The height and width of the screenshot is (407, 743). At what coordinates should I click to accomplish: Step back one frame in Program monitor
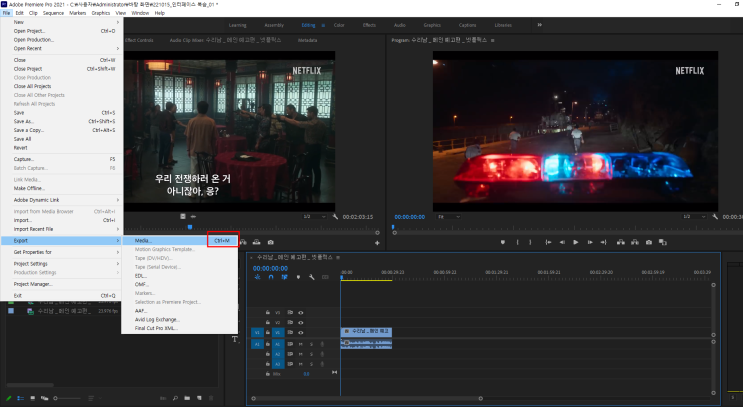point(562,242)
